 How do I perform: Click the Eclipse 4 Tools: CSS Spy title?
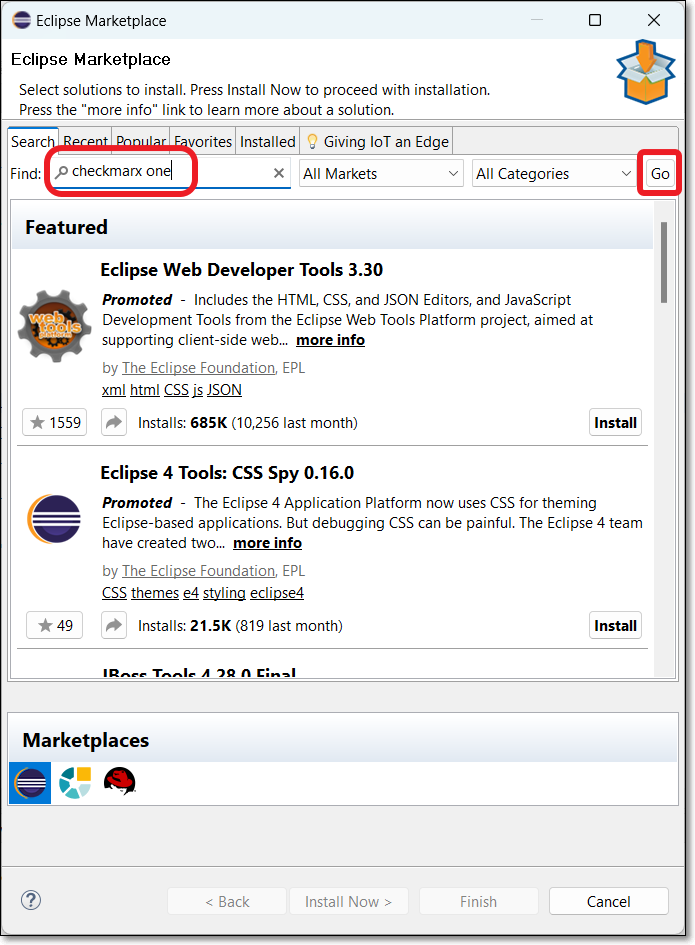pyautogui.click(x=227, y=472)
